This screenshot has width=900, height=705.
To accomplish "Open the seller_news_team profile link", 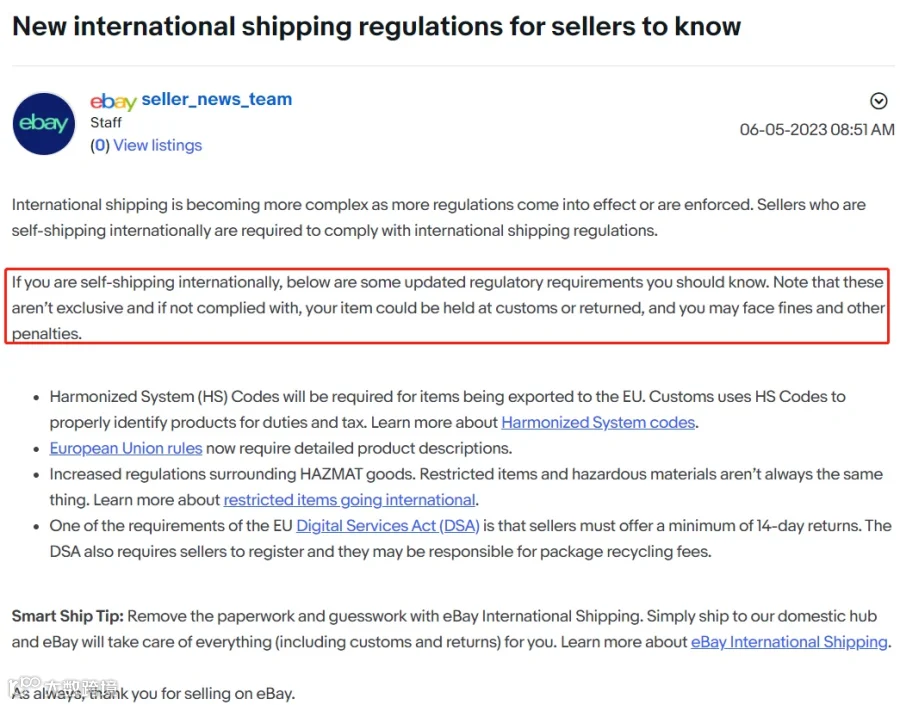I will tap(216, 99).
